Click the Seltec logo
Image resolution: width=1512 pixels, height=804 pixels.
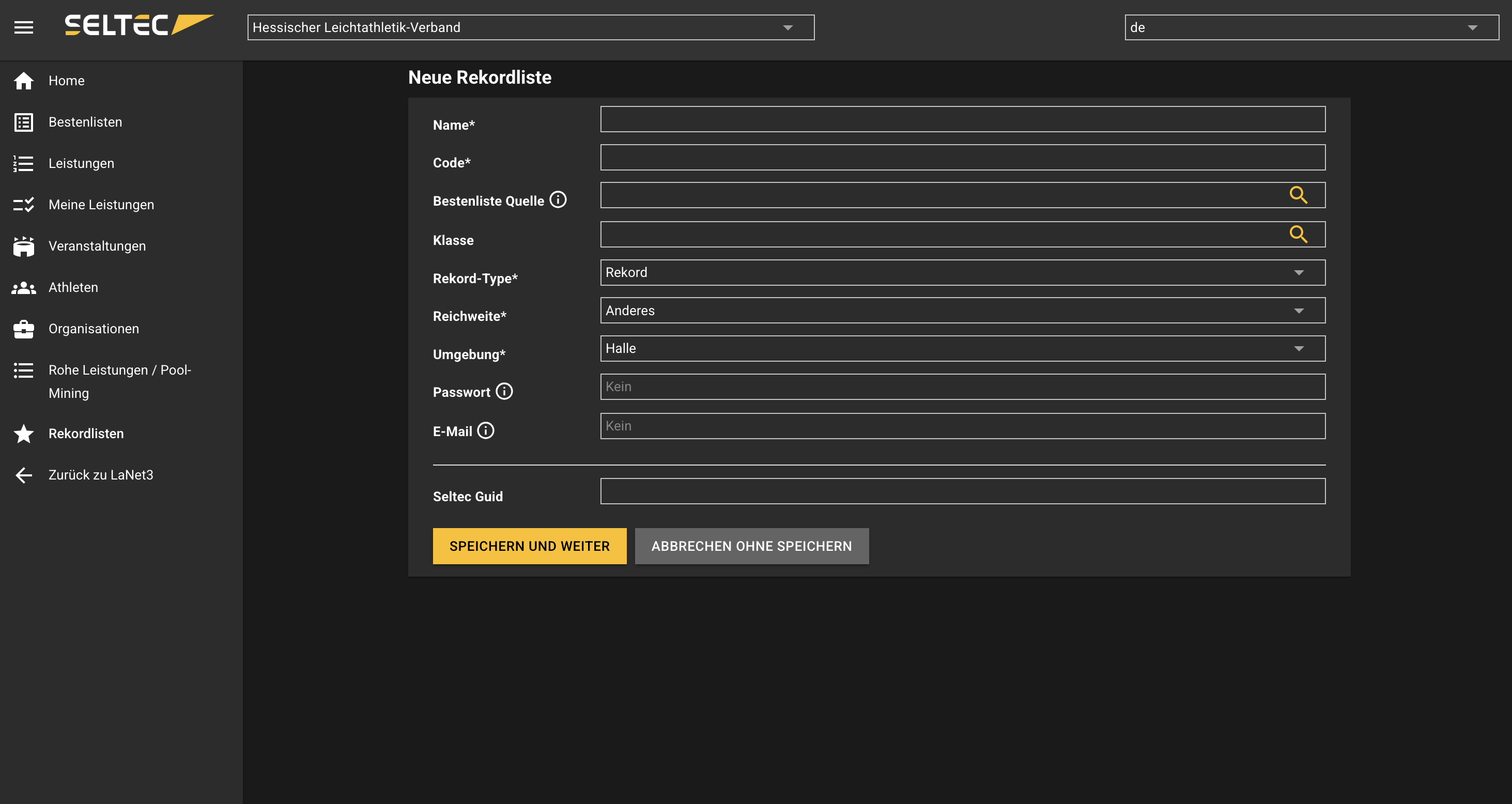(x=139, y=25)
